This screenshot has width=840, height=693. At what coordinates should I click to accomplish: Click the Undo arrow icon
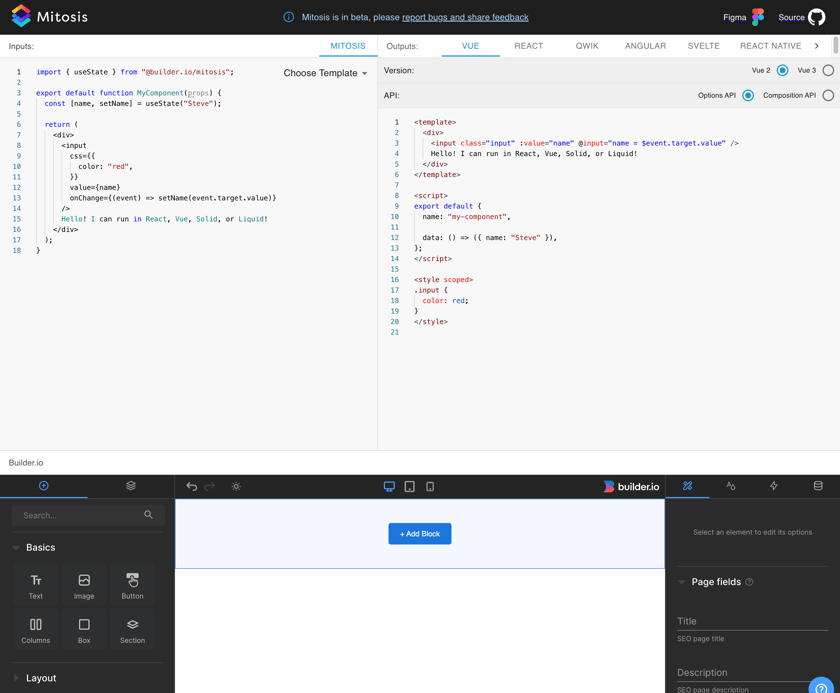[191, 486]
